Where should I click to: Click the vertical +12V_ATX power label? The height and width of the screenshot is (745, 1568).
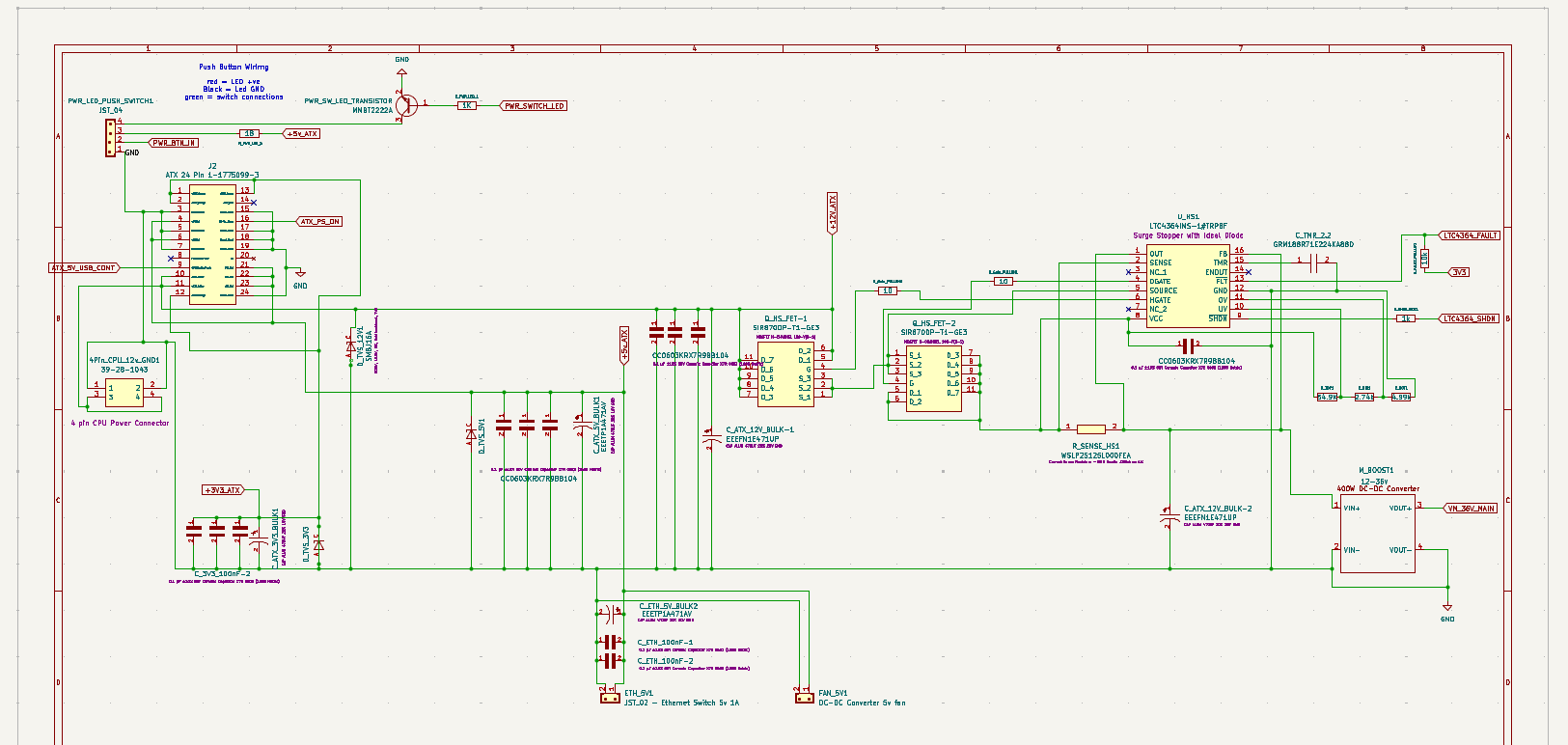(x=833, y=213)
